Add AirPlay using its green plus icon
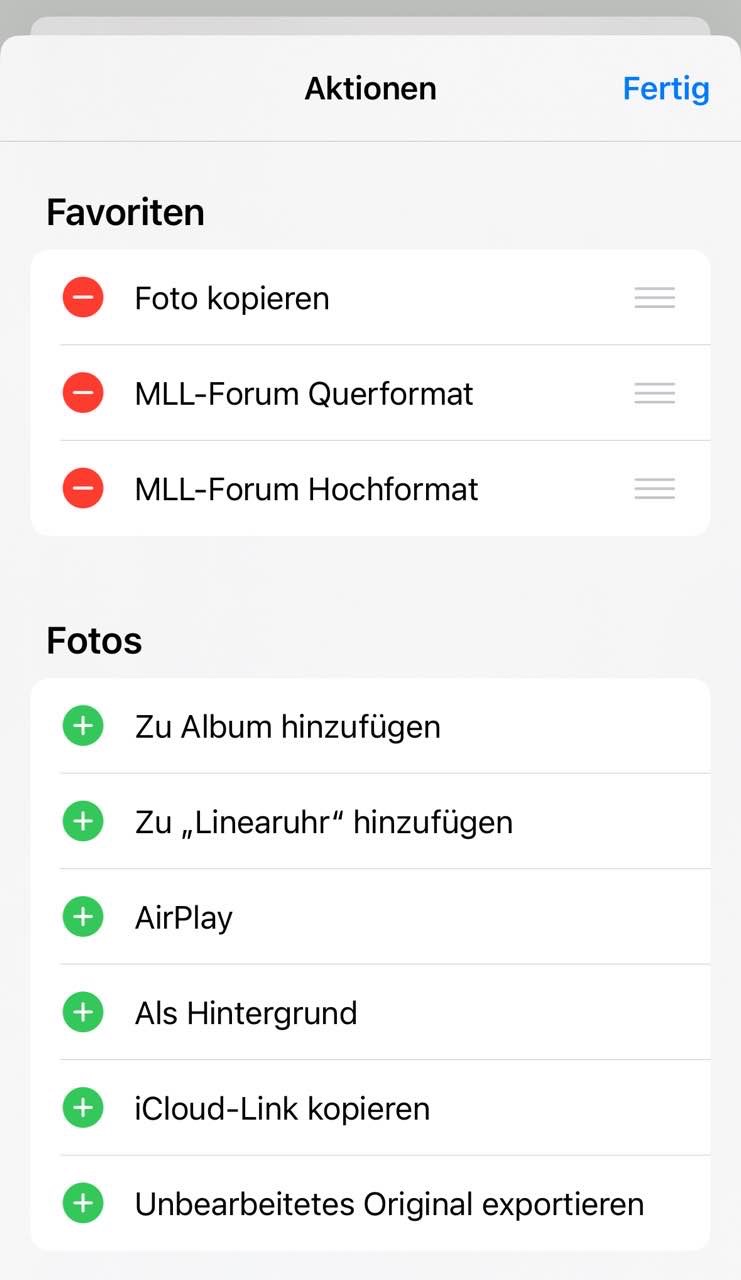The width and height of the screenshot is (741, 1280). click(83, 917)
